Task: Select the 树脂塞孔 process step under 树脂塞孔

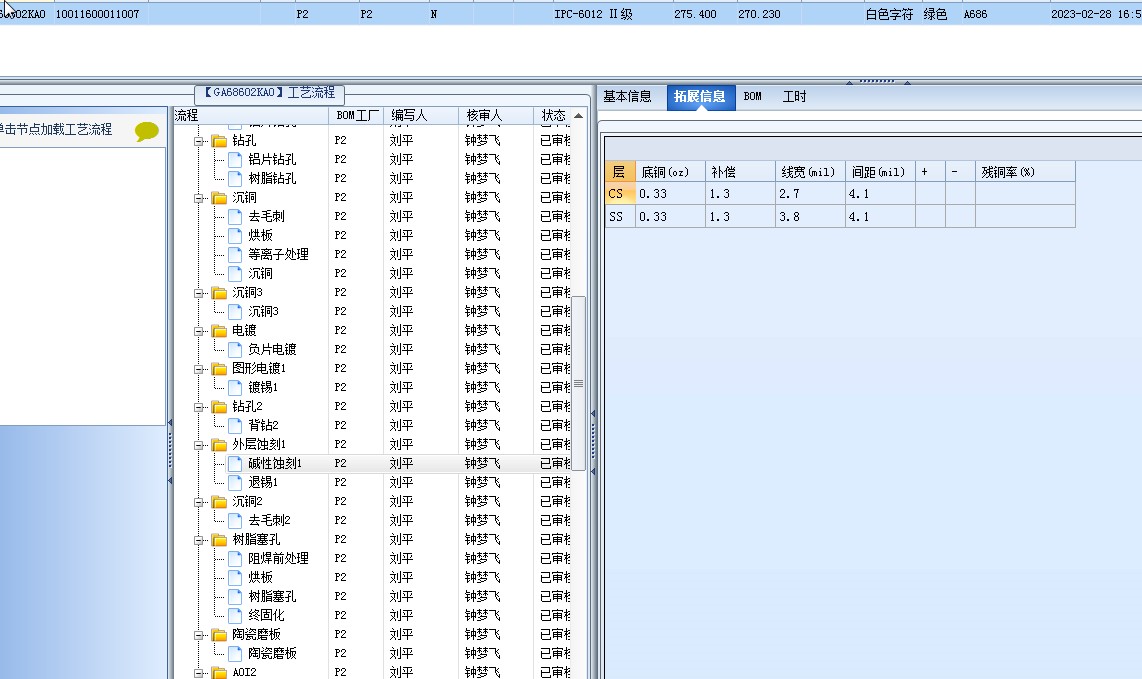Action: coord(272,596)
